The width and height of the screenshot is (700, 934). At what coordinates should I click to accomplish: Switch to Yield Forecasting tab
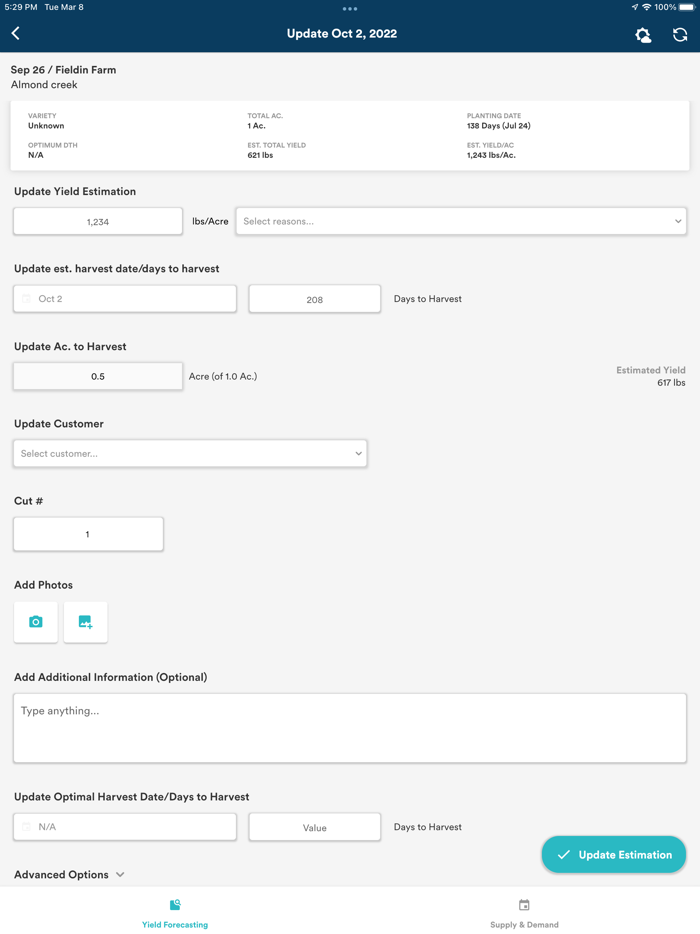[x=175, y=914]
